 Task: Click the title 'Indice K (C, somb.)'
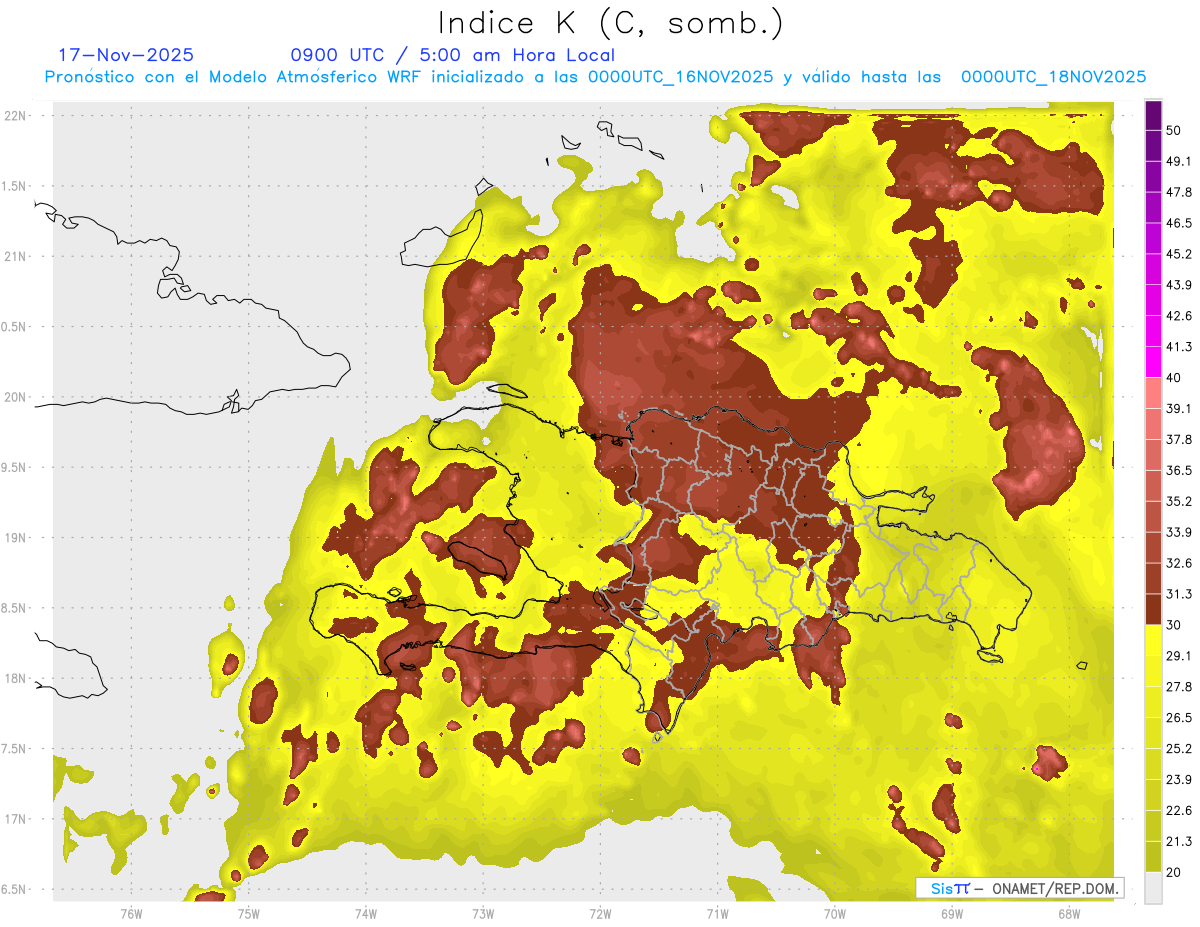610,23
